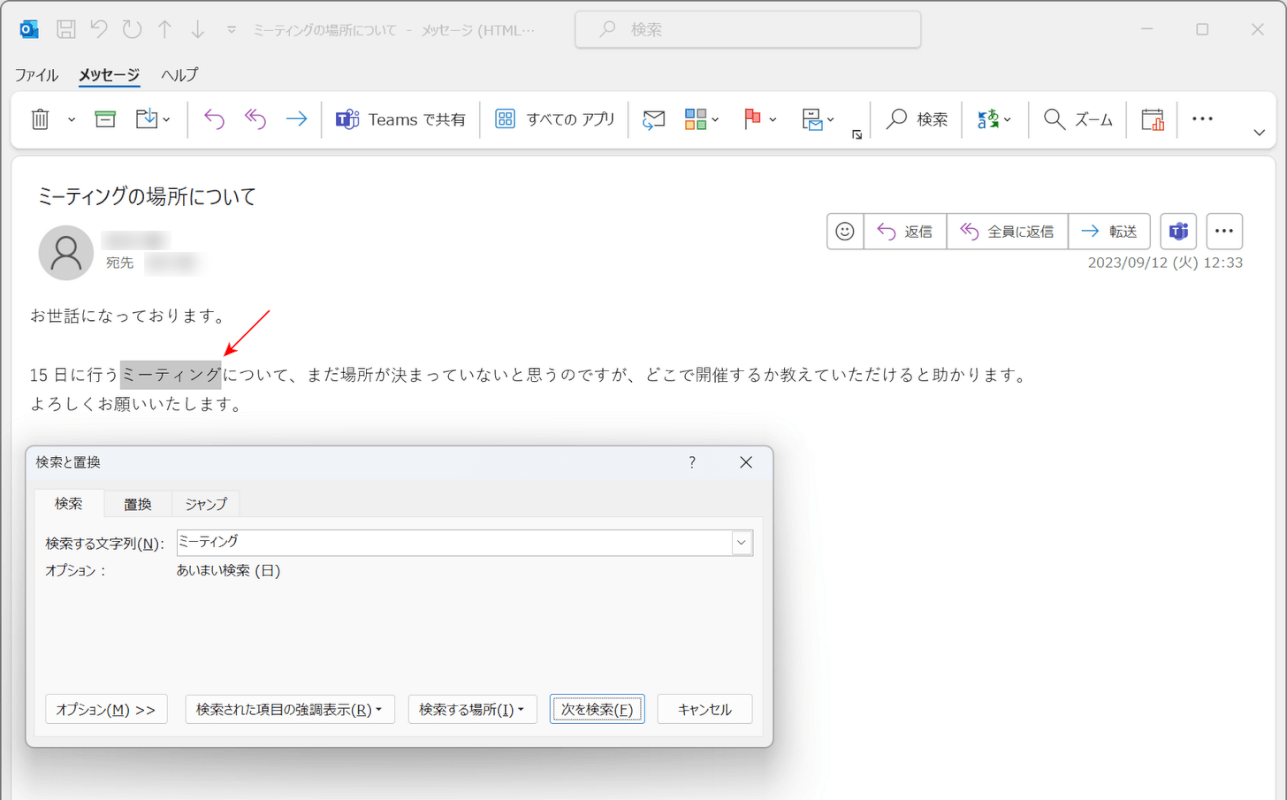Switch to the 置換 tab

coord(138,504)
